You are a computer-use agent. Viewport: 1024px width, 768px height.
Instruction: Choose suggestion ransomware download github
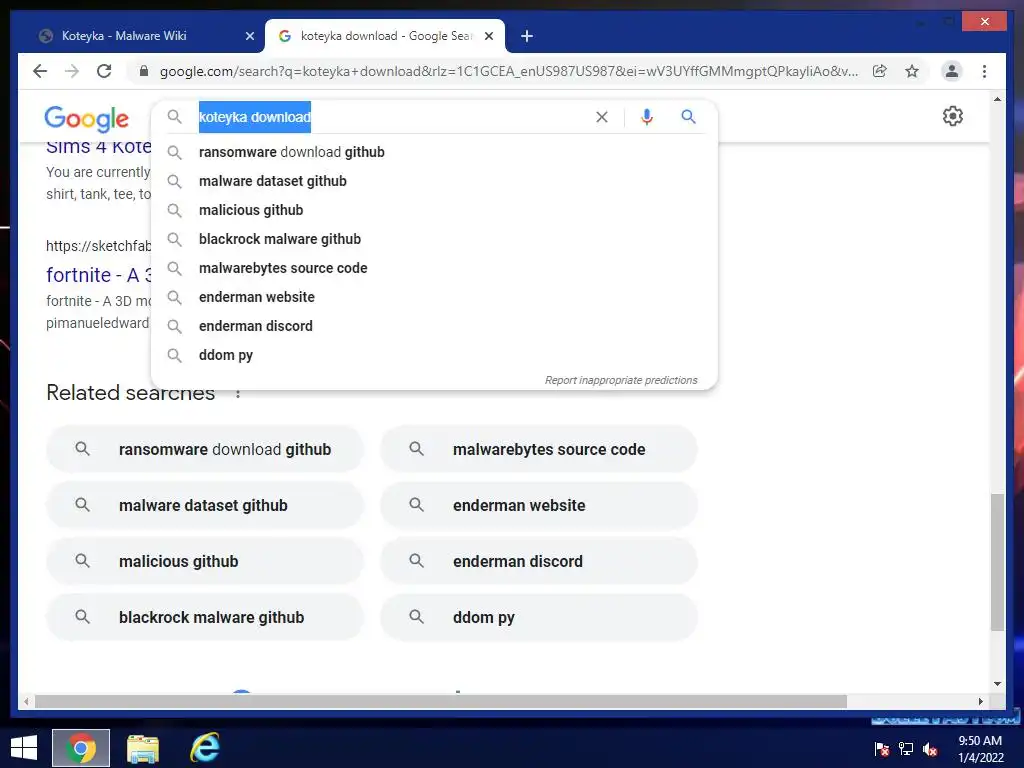[x=434, y=152]
